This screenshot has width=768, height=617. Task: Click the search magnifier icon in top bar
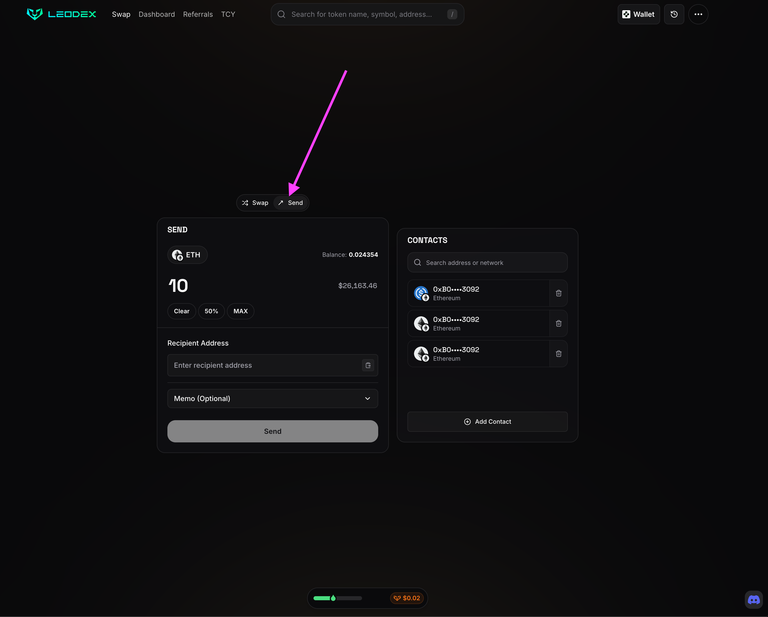click(281, 14)
